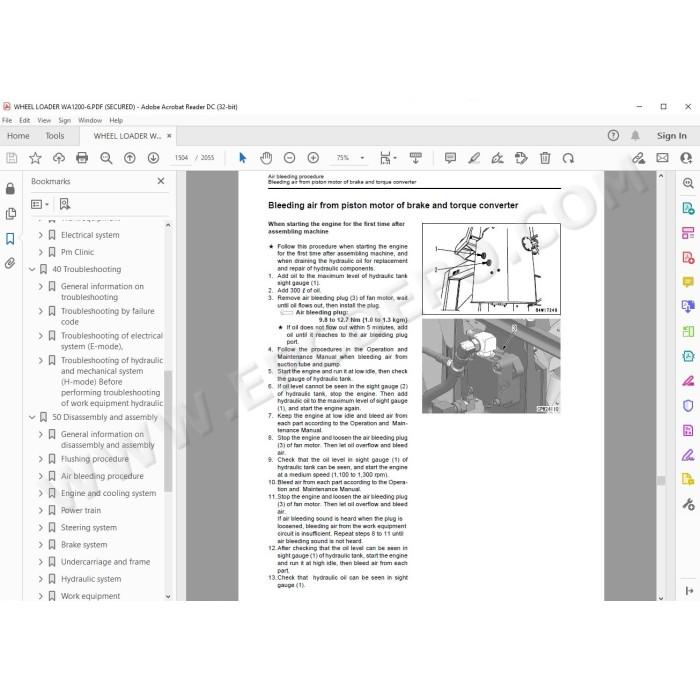Toggle the Bookmarks side panel icon

click(x=10, y=238)
